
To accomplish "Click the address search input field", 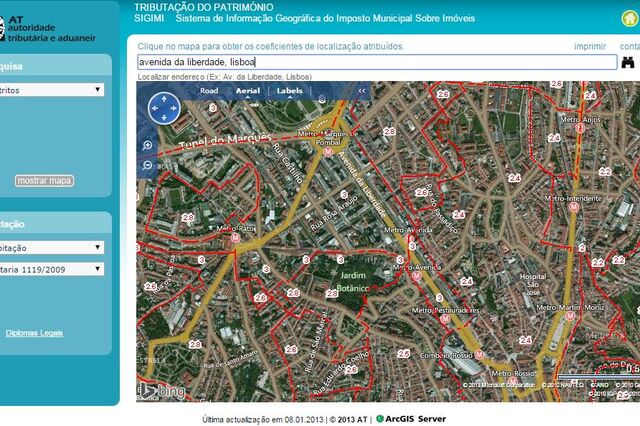I will [377, 62].
